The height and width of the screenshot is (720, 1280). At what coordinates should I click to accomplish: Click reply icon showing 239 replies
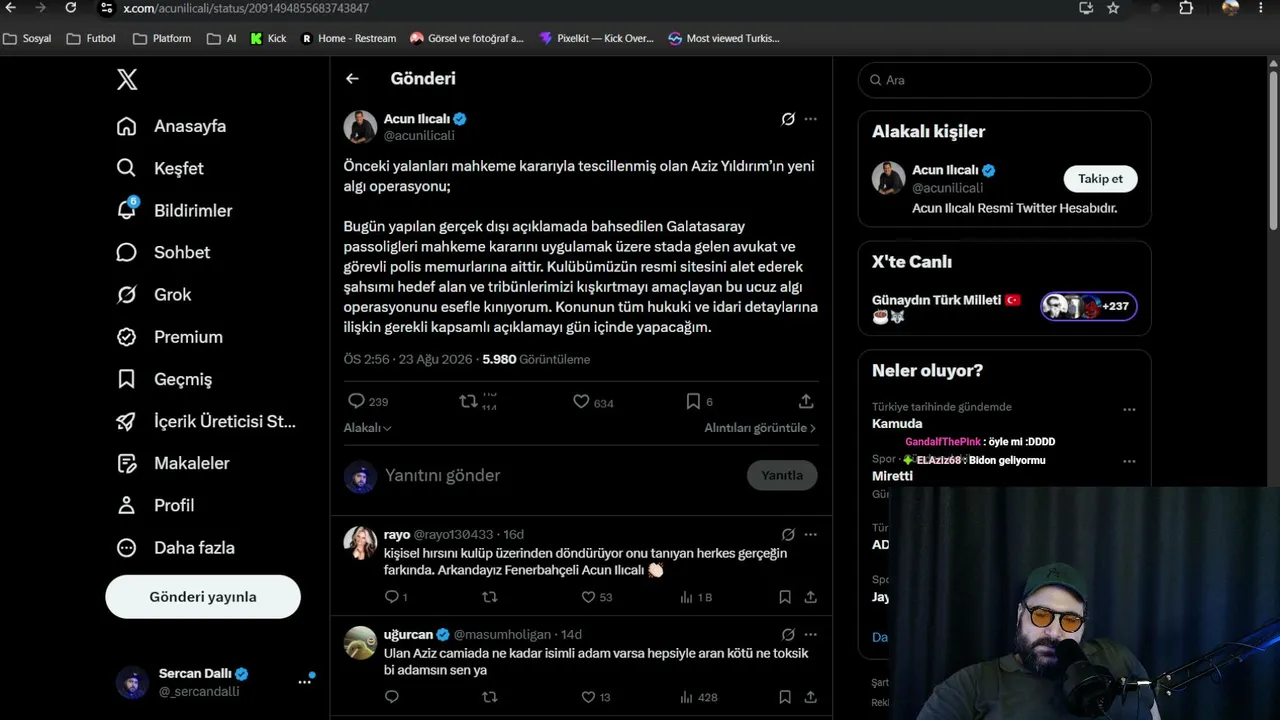[x=356, y=401]
